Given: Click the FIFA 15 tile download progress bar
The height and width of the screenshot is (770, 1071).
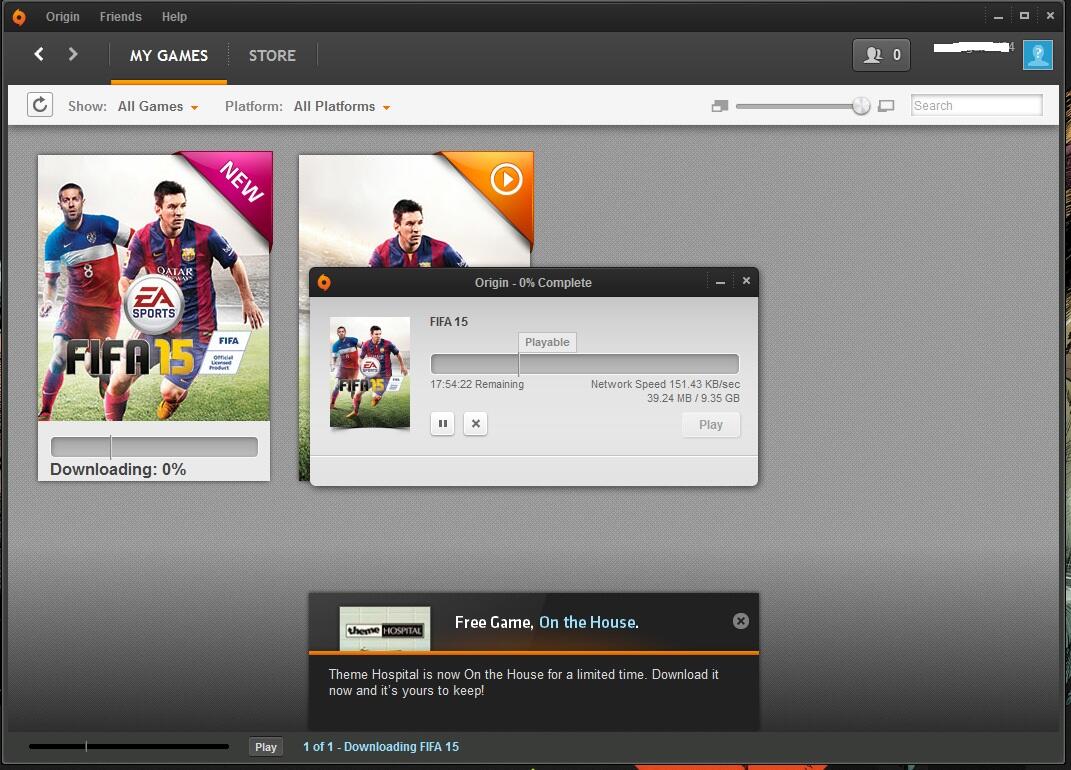Looking at the screenshot, I should point(154,447).
